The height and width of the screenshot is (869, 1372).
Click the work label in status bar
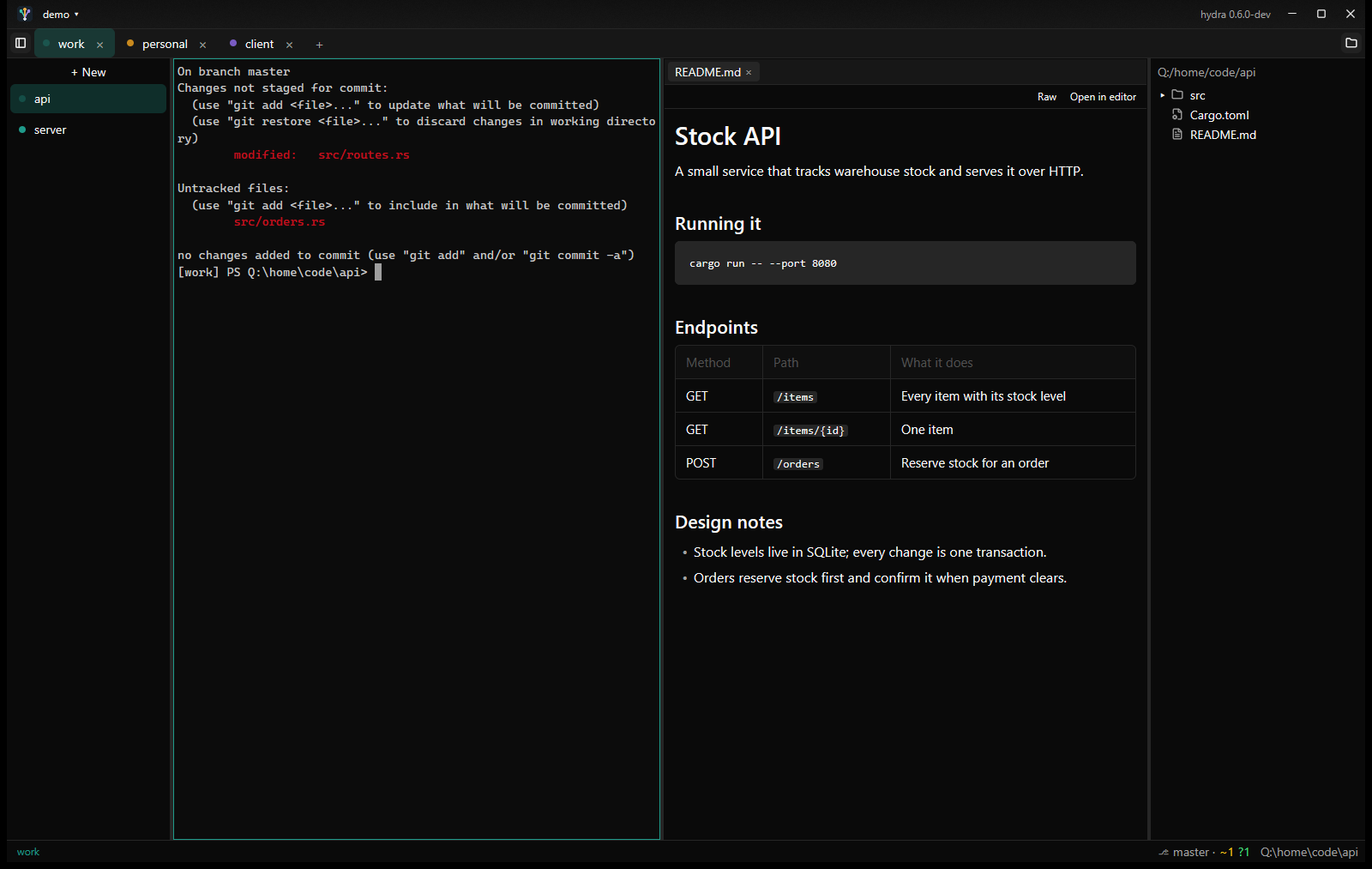(x=28, y=852)
